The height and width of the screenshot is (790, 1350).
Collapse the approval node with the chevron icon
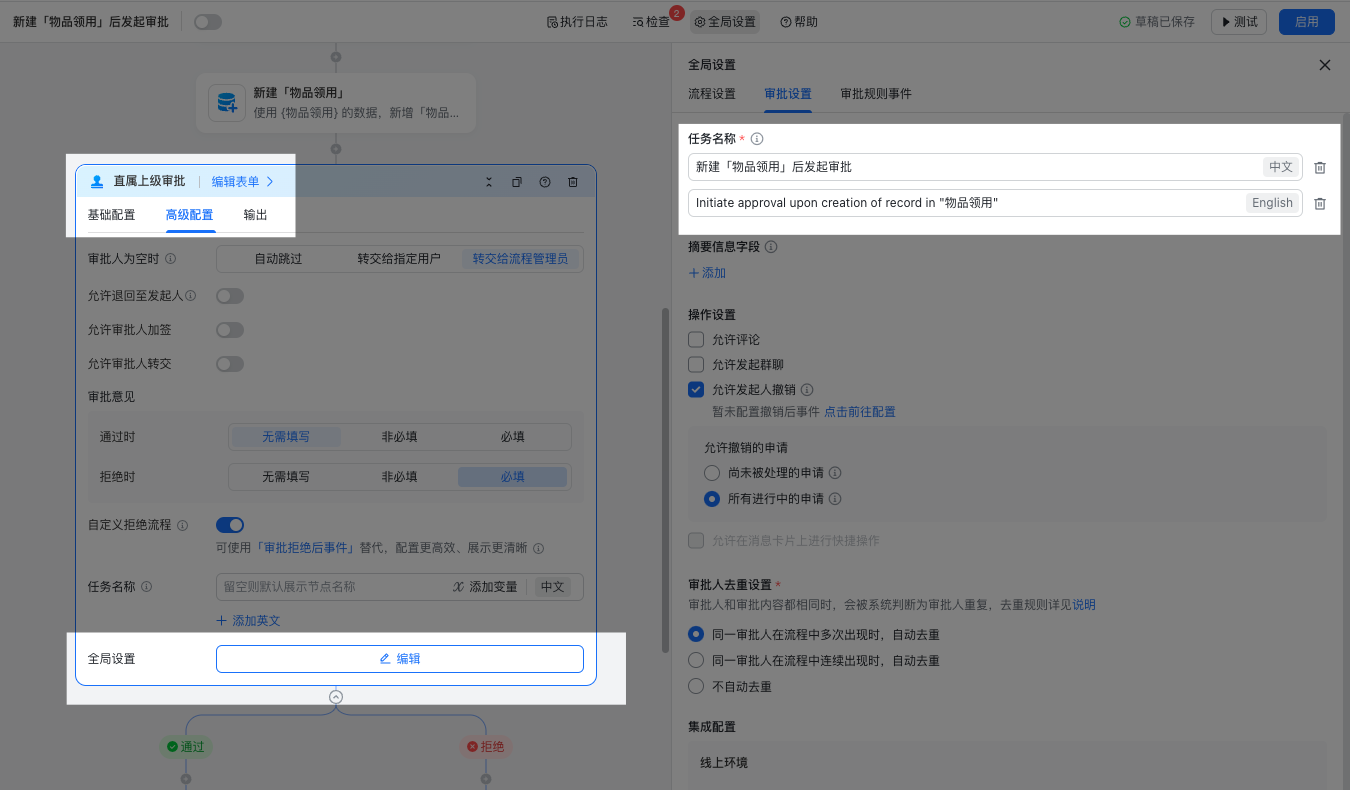(489, 182)
